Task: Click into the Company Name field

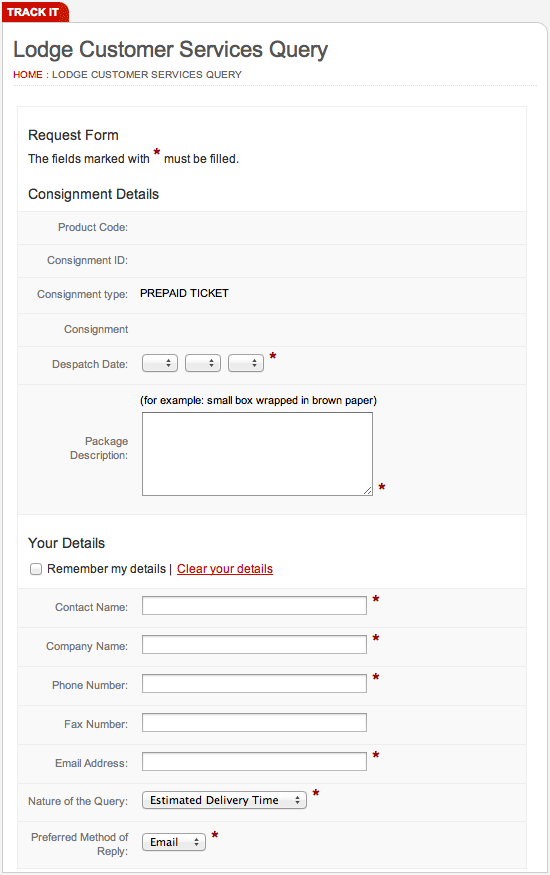Action: coord(254,645)
